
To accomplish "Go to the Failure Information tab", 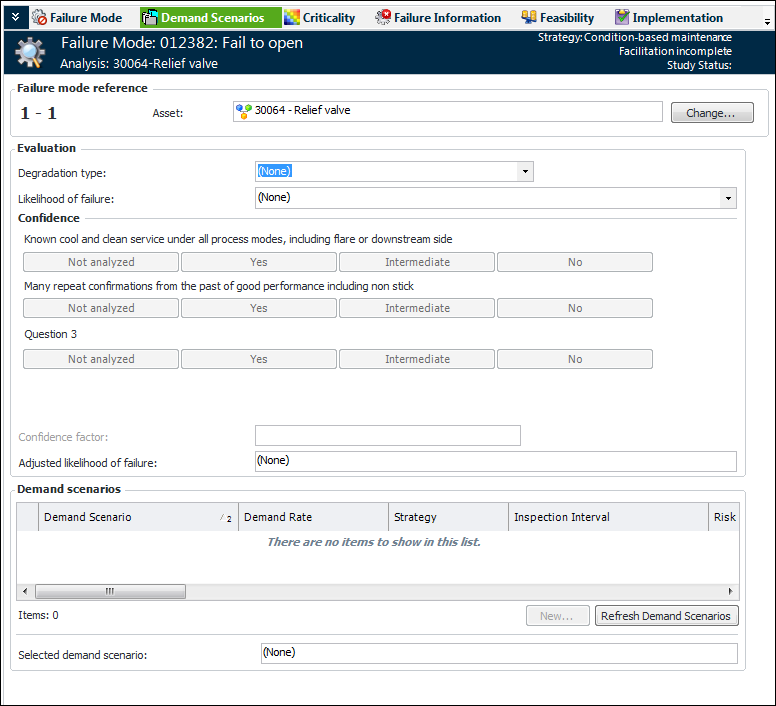I will tap(438, 18).
